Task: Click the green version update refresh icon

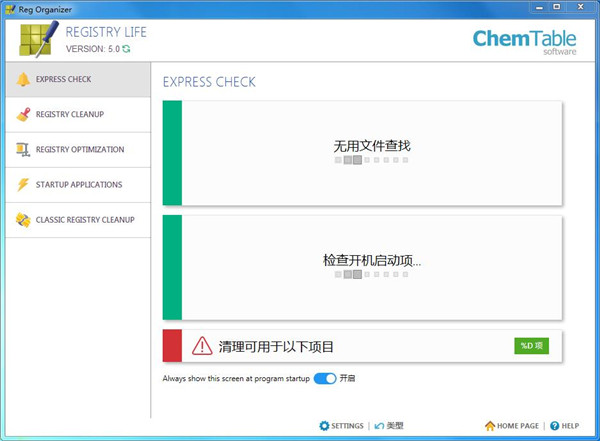Action: 126,49
